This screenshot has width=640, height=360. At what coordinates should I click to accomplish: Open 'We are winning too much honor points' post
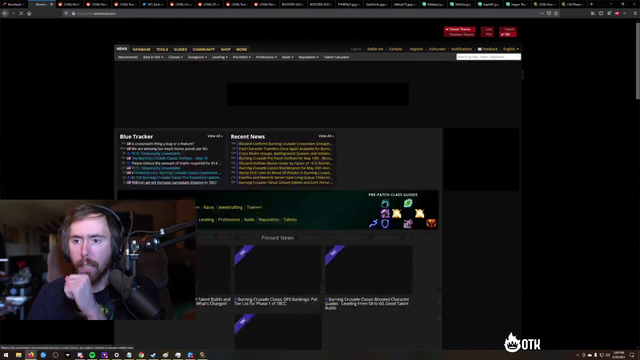coord(169,149)
